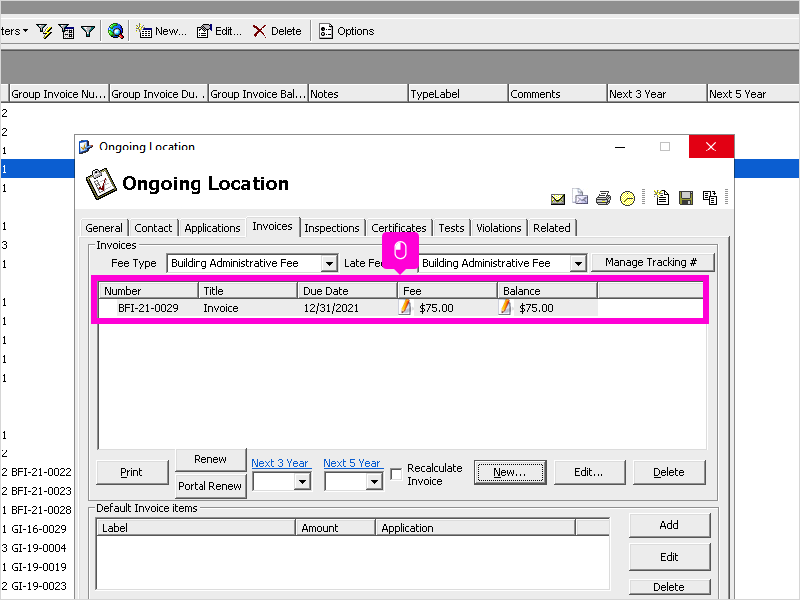The width and height of the screenshot is (800, 600).
Task: Click Add in Default Invoice items
Action: pyautogui.click(x=669, y=526)
